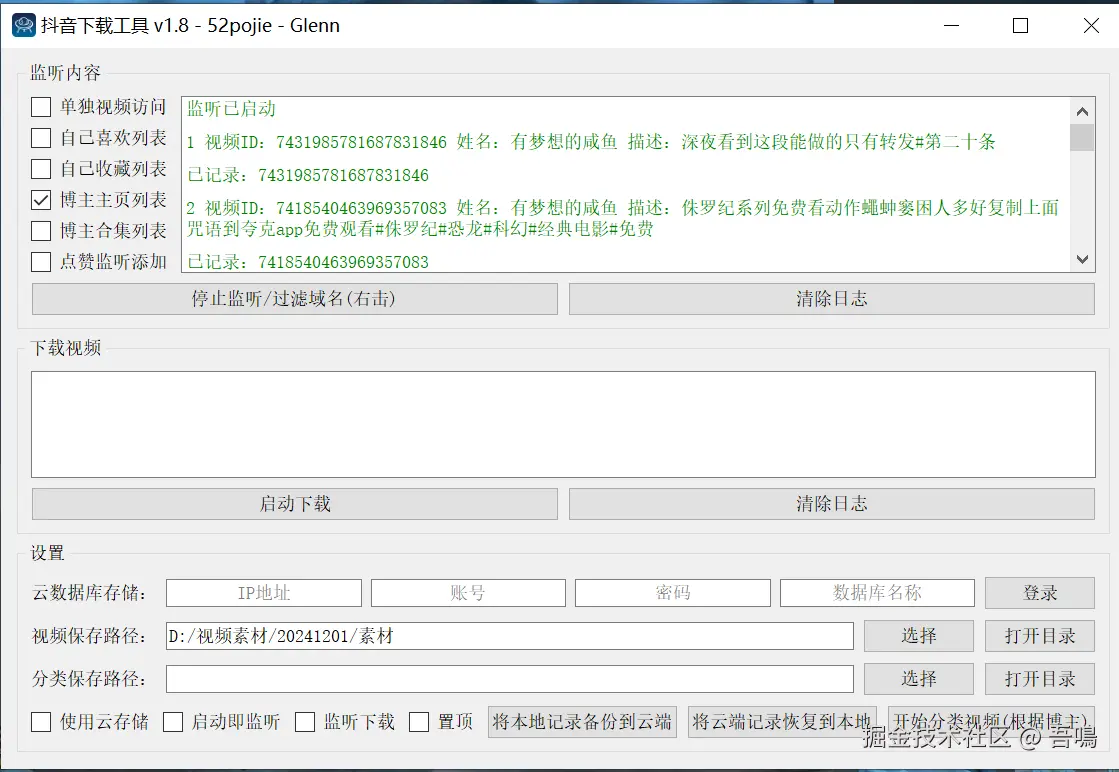Image resolution: width=1119 pixels, height=772 pixels.
Task: Click the 数据库名称 input field
Action: (x=877, y=593)
